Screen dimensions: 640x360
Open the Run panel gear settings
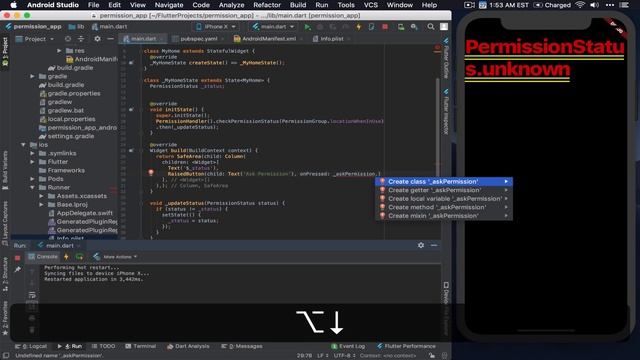[421, 245]
